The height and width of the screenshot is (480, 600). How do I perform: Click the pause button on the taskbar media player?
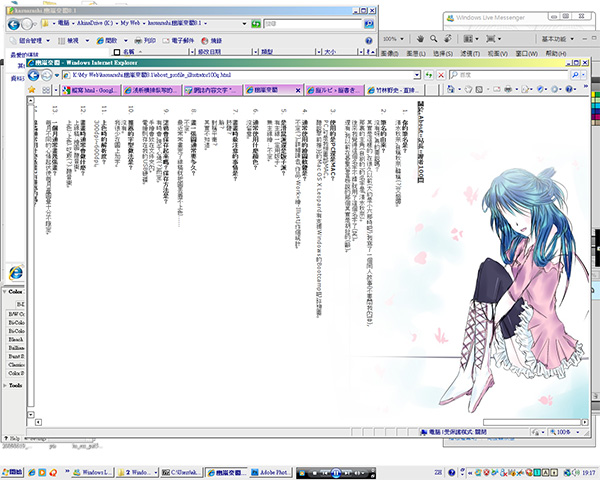pos(336,473)
